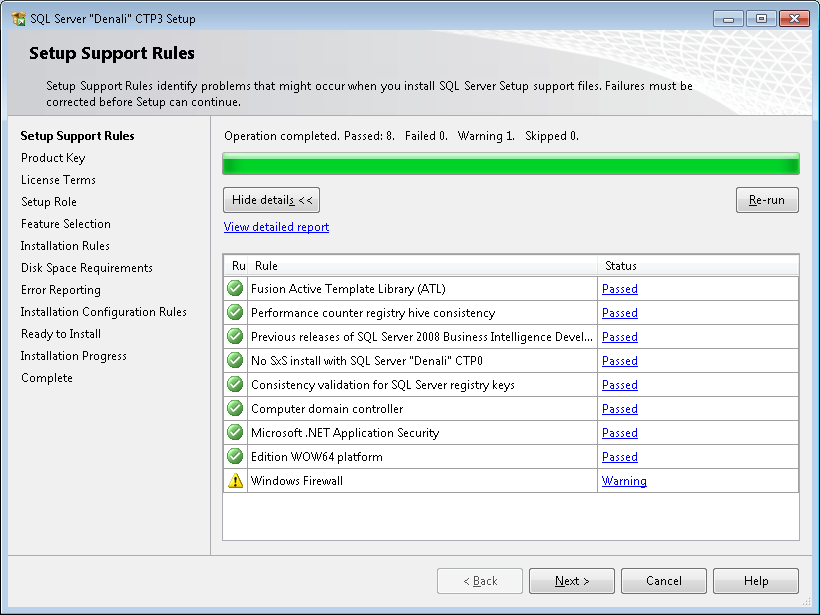This screenshot has height=615, width=820.
Task: Click 'Microsoft .NET Application Security' rule text
Action: pyautogui.click(x=345, y=433)
